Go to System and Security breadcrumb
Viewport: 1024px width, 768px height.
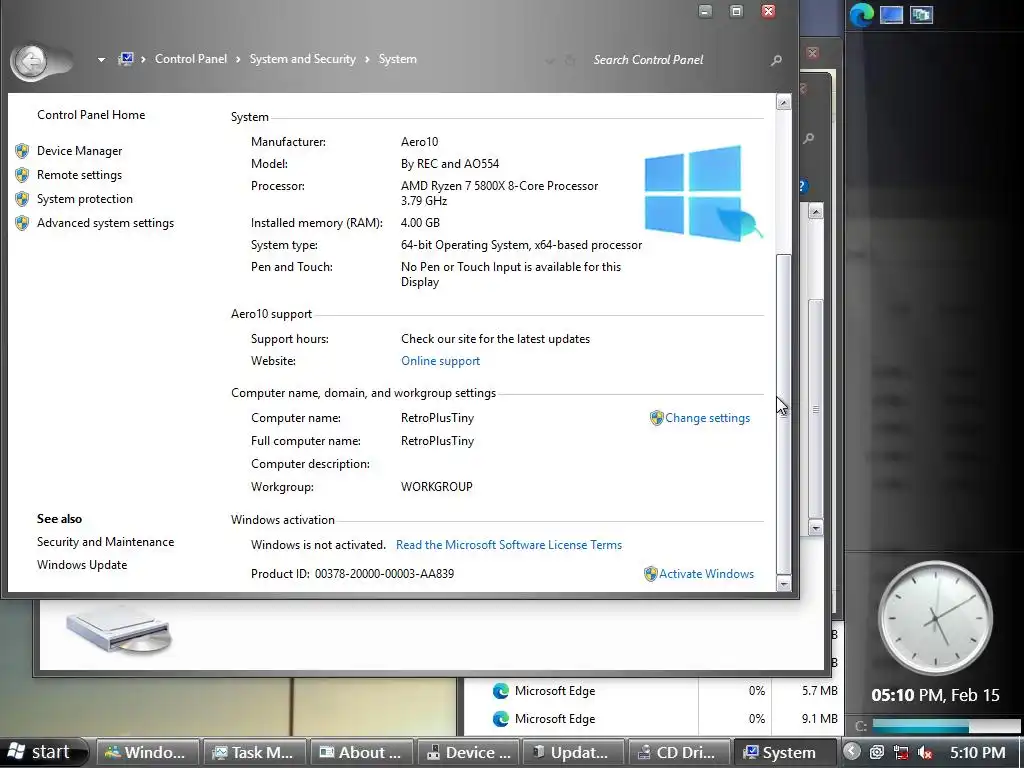pyautogui.click(x=302, y=59)
